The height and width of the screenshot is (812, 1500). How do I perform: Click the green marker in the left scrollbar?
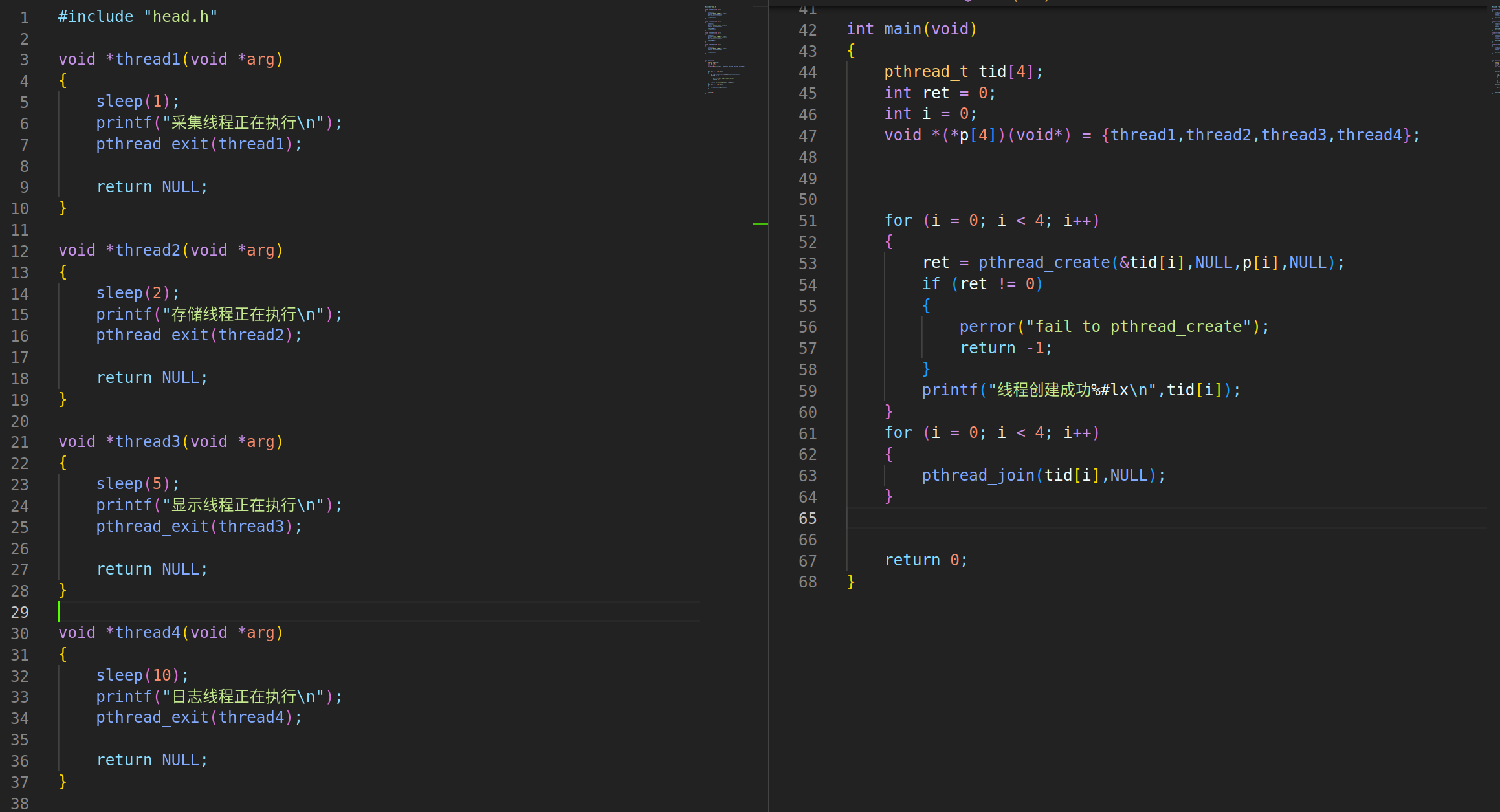760,224
